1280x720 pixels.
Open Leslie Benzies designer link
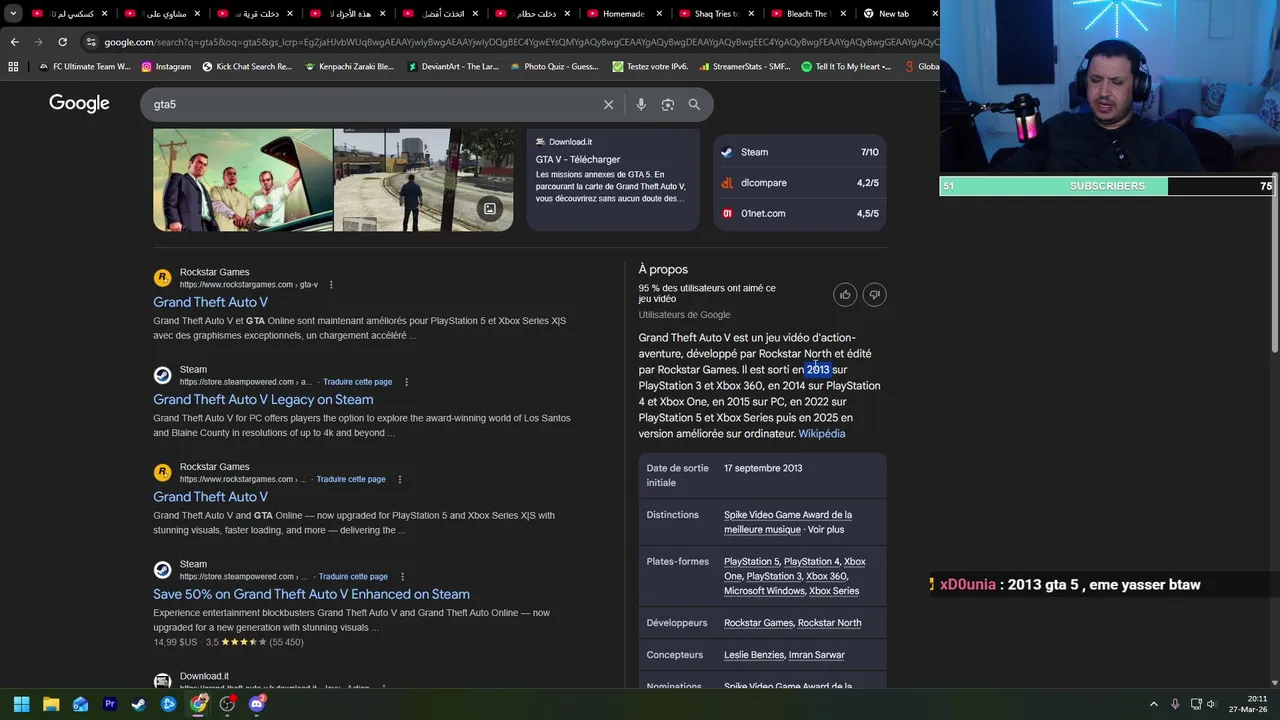(754, 655)
